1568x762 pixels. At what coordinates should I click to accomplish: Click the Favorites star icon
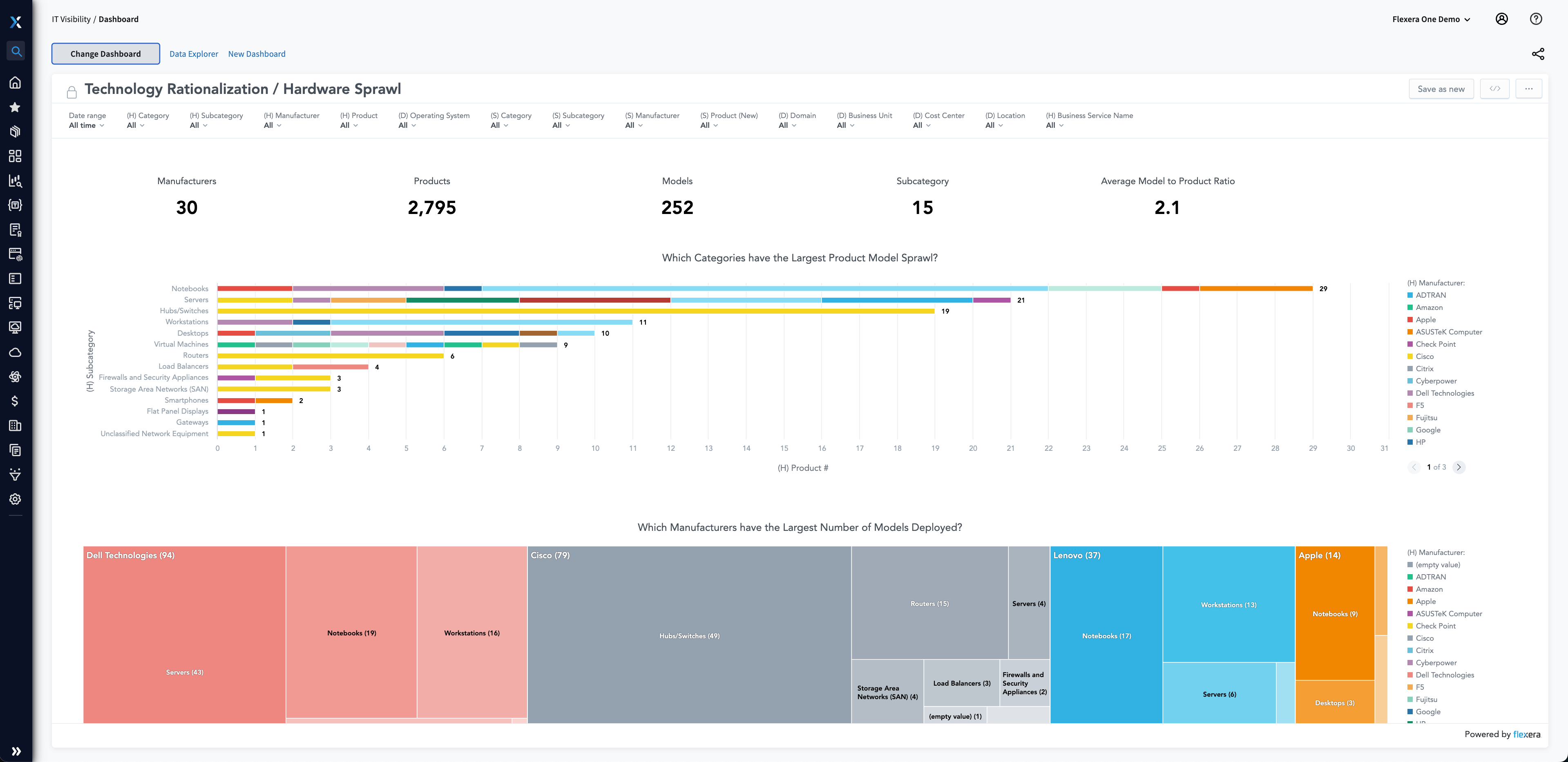point(16,107)
